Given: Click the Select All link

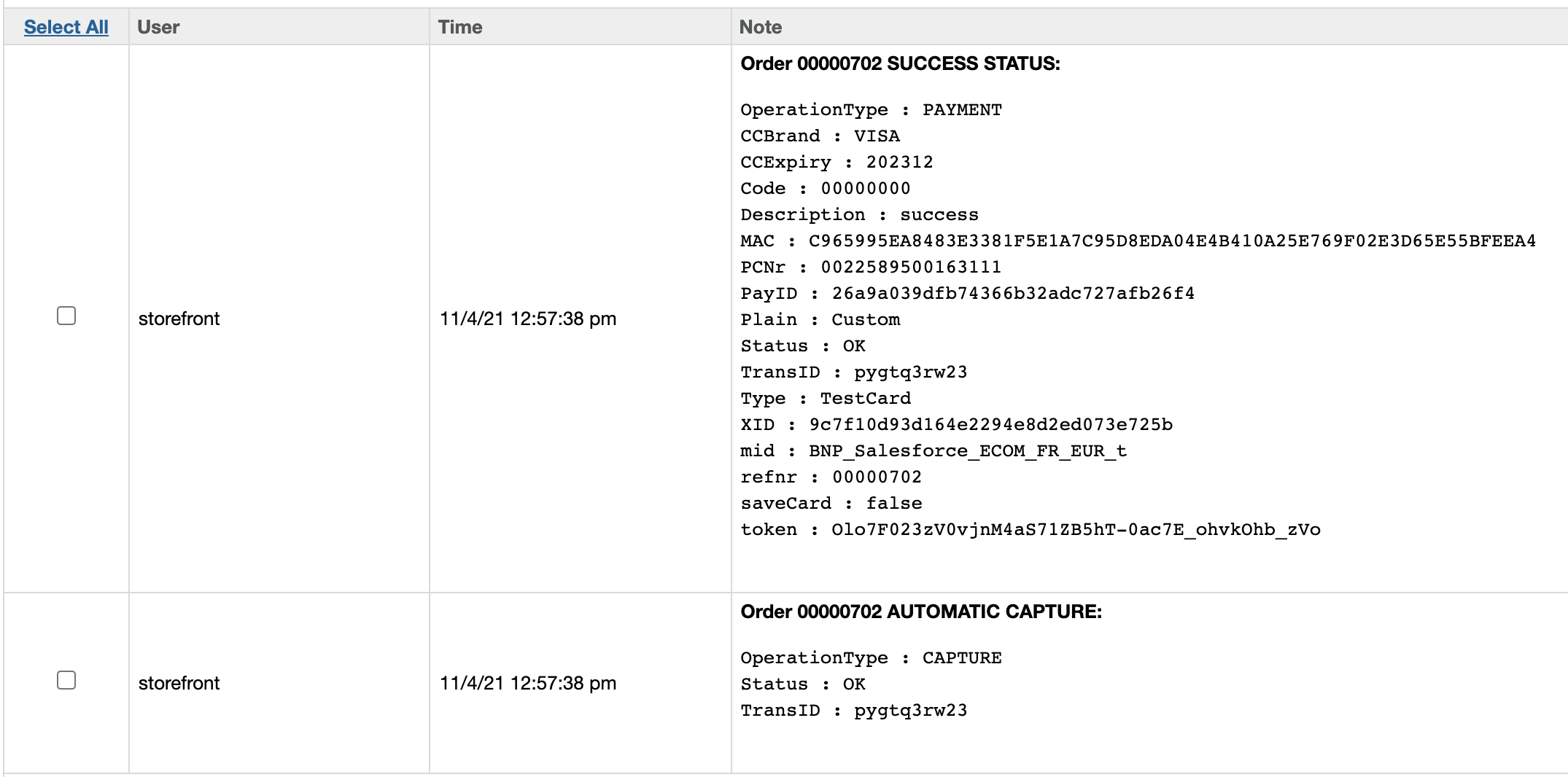Looking at the screenshot, I should [x=66, y=27].
